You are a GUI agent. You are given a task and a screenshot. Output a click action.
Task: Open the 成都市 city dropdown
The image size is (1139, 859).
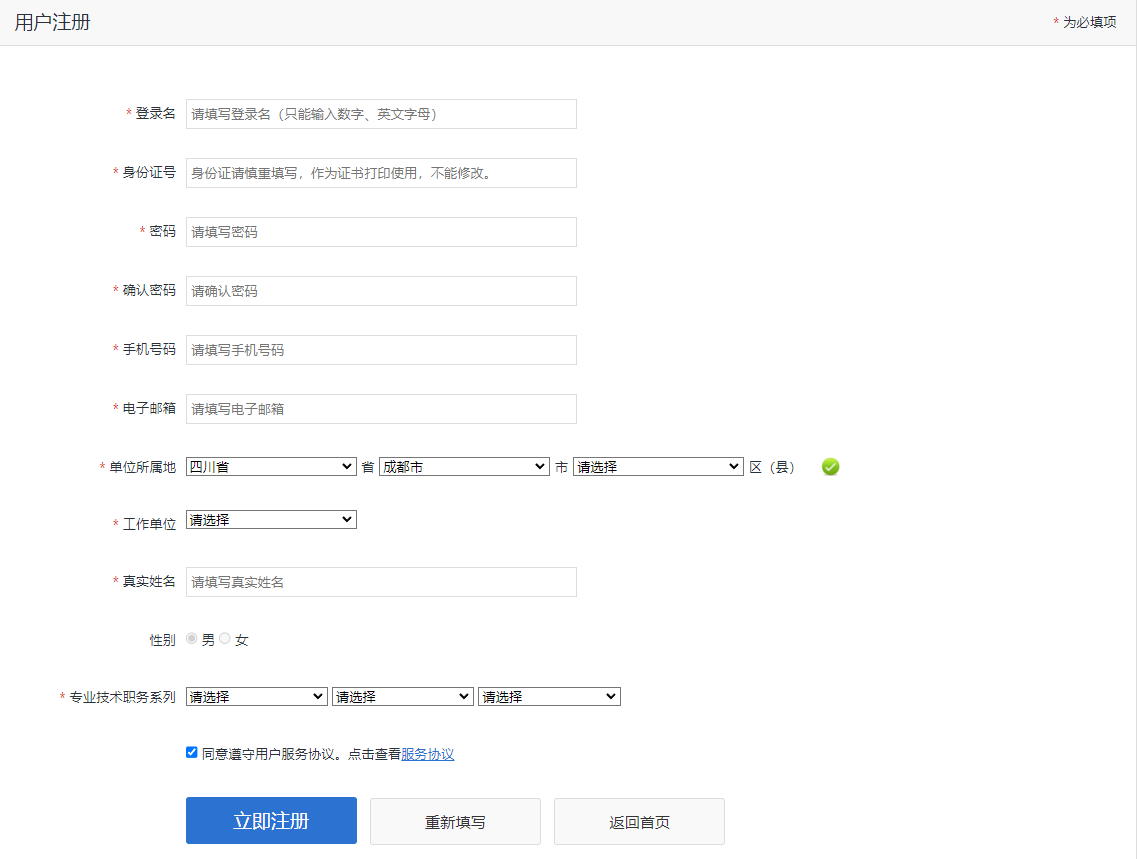tap(464, 467)
